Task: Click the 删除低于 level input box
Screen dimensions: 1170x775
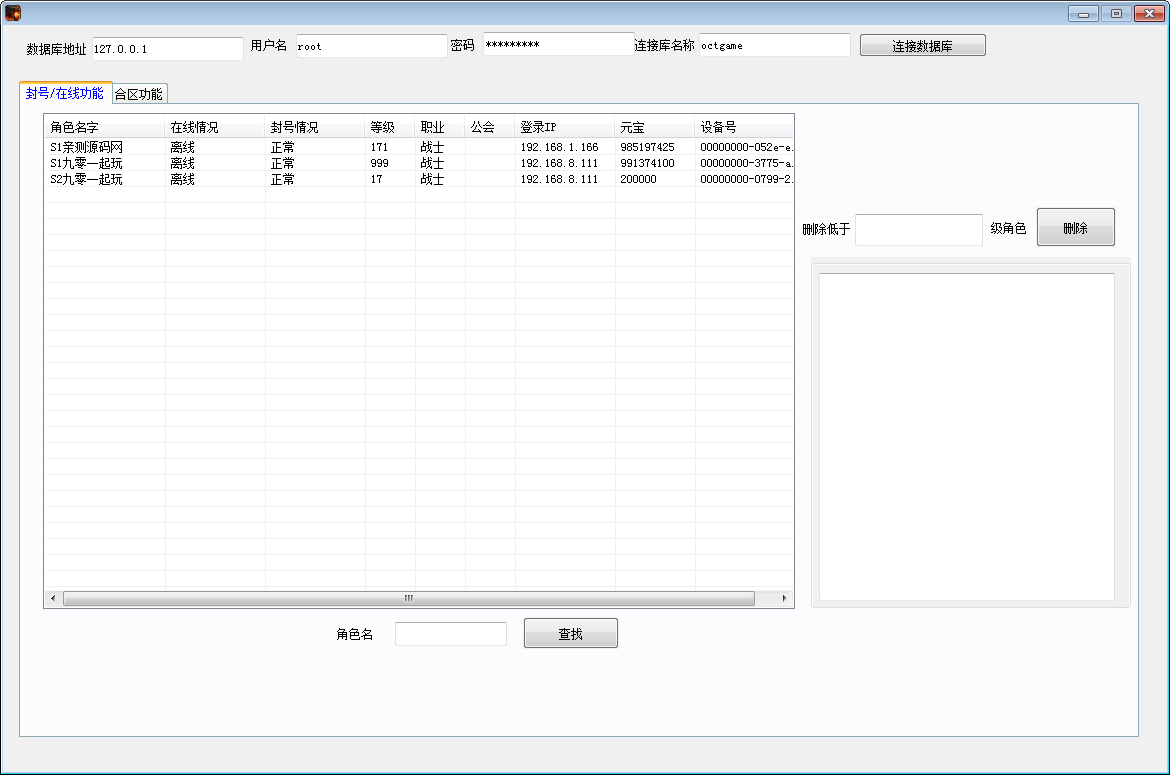Action: 918,229
